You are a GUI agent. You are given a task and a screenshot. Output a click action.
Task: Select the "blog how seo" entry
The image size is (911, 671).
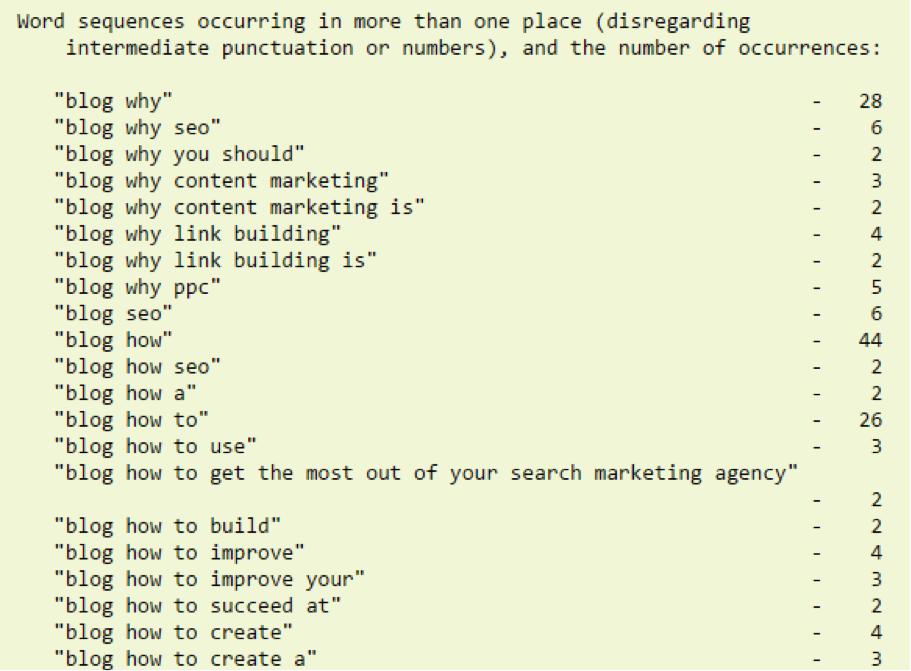(137, 367)
